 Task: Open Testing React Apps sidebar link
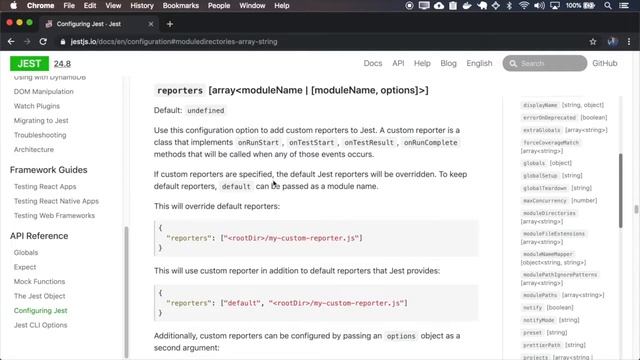coord(45,187)
